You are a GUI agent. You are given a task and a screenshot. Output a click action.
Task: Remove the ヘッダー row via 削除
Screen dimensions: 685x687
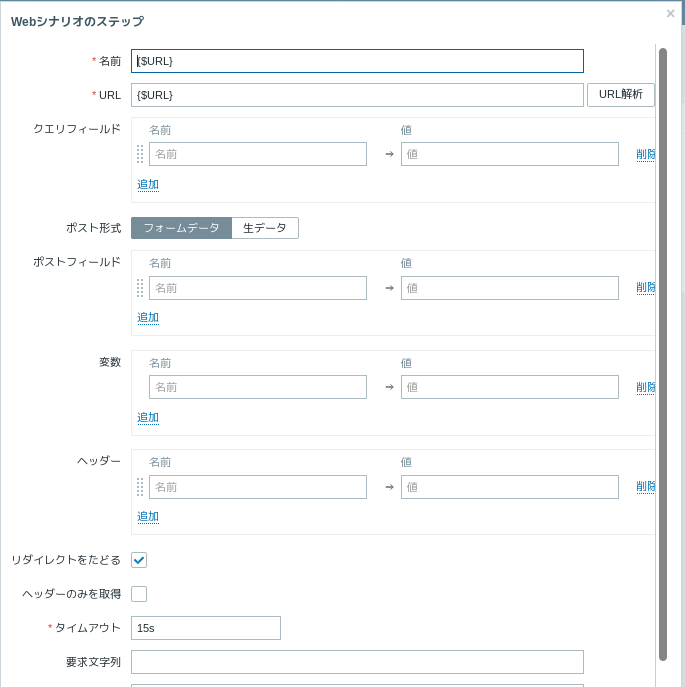646,486
